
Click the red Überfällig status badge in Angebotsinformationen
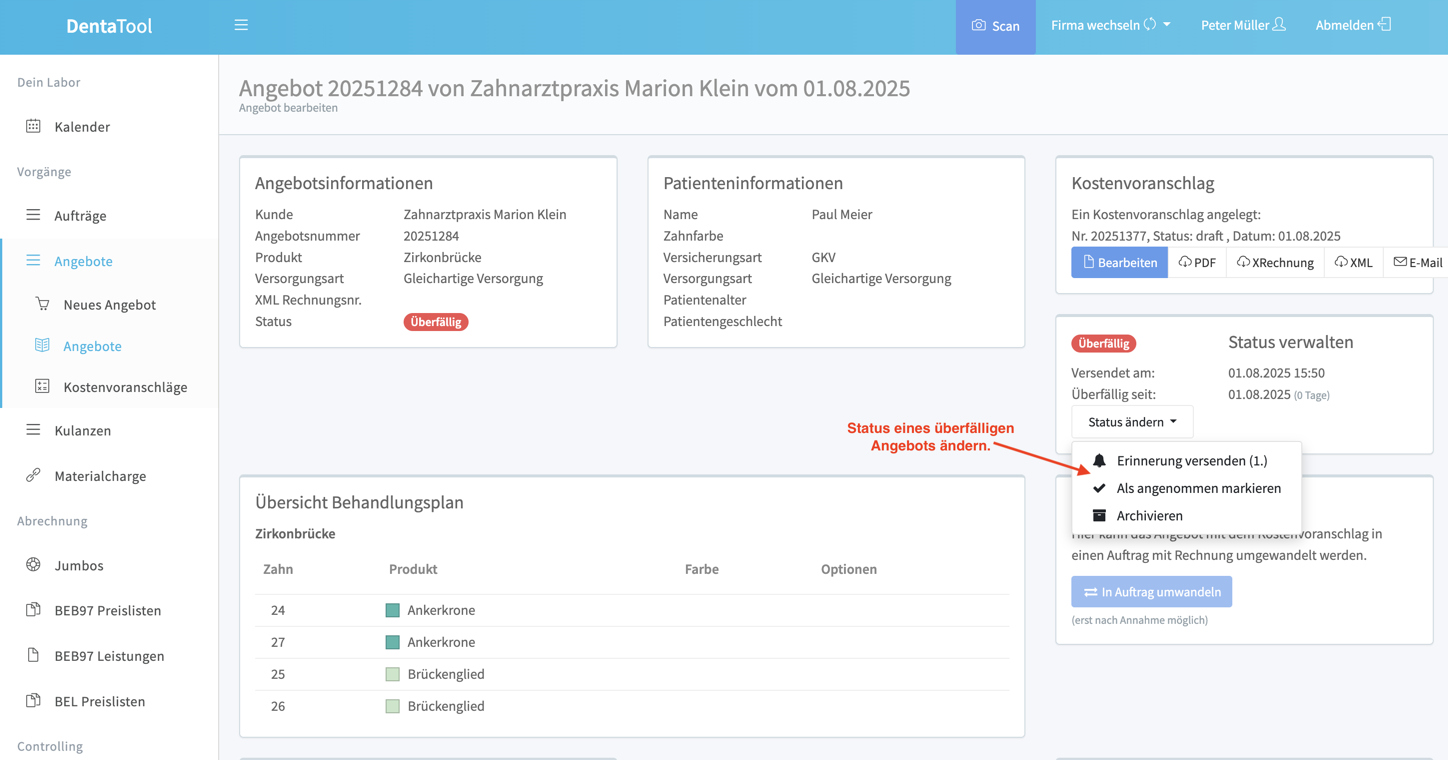[436, 322]
